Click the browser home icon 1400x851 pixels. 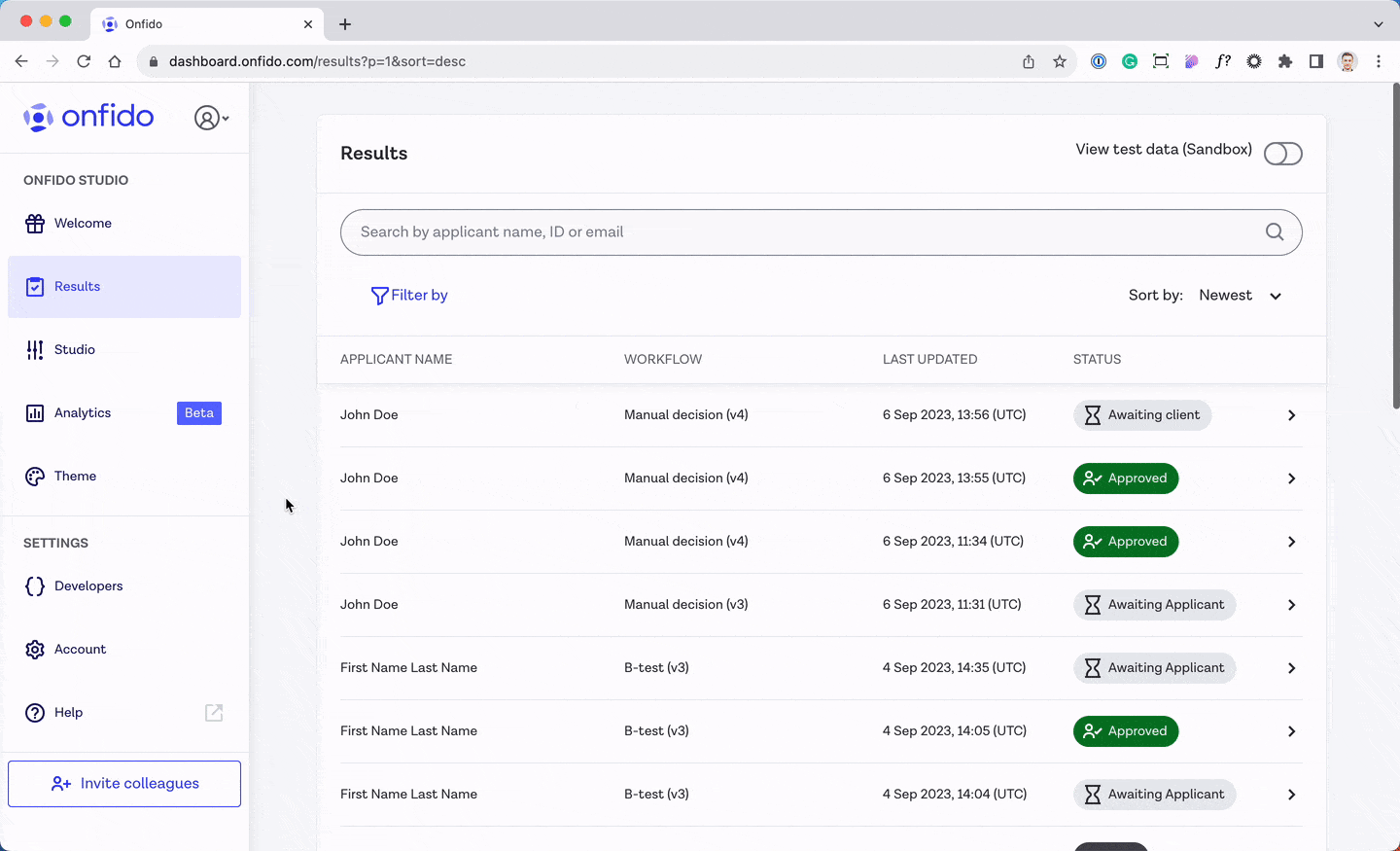tap(115, 61)
